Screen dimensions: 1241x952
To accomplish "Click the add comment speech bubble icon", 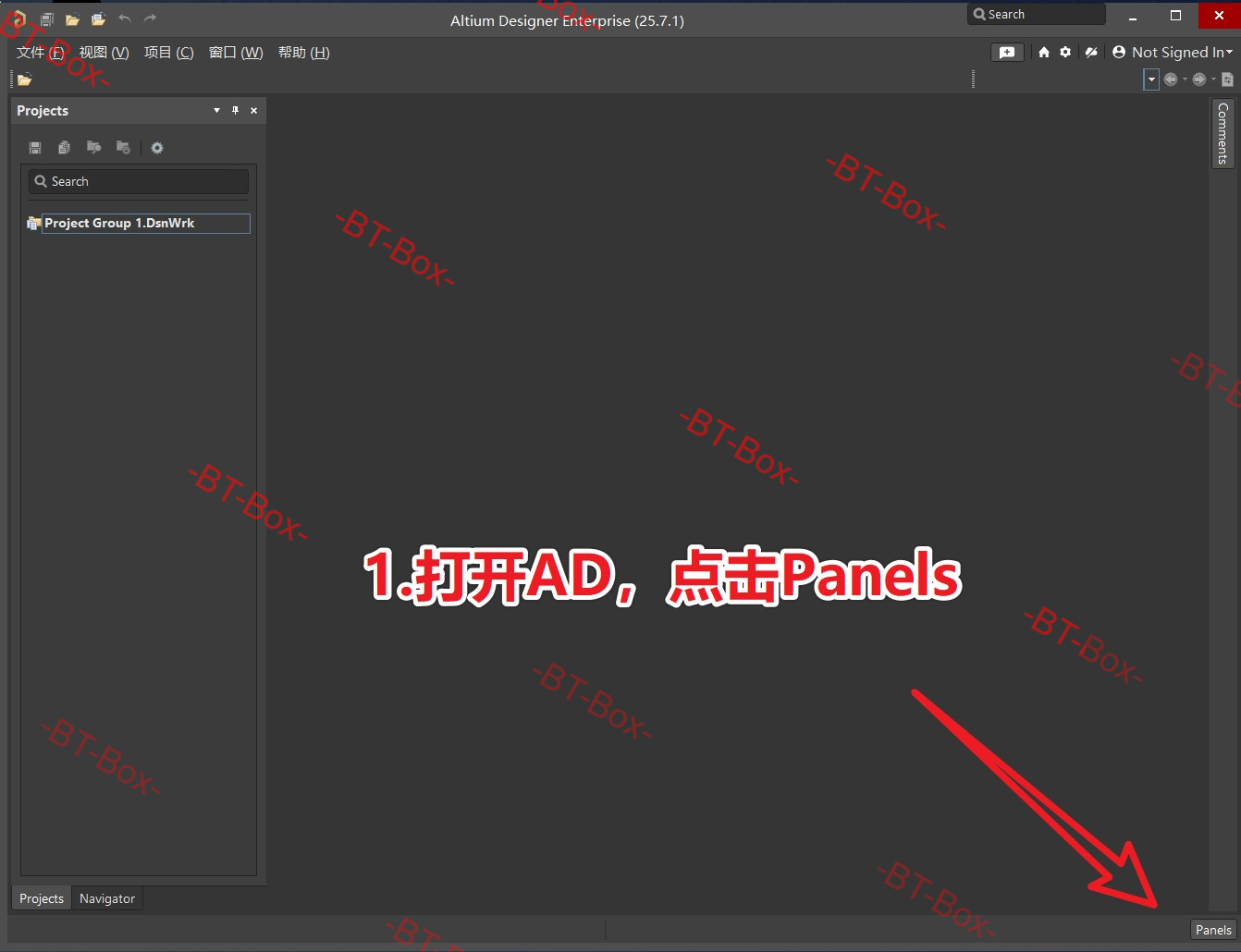I will pyautogui.click(x=1007, y=53).
